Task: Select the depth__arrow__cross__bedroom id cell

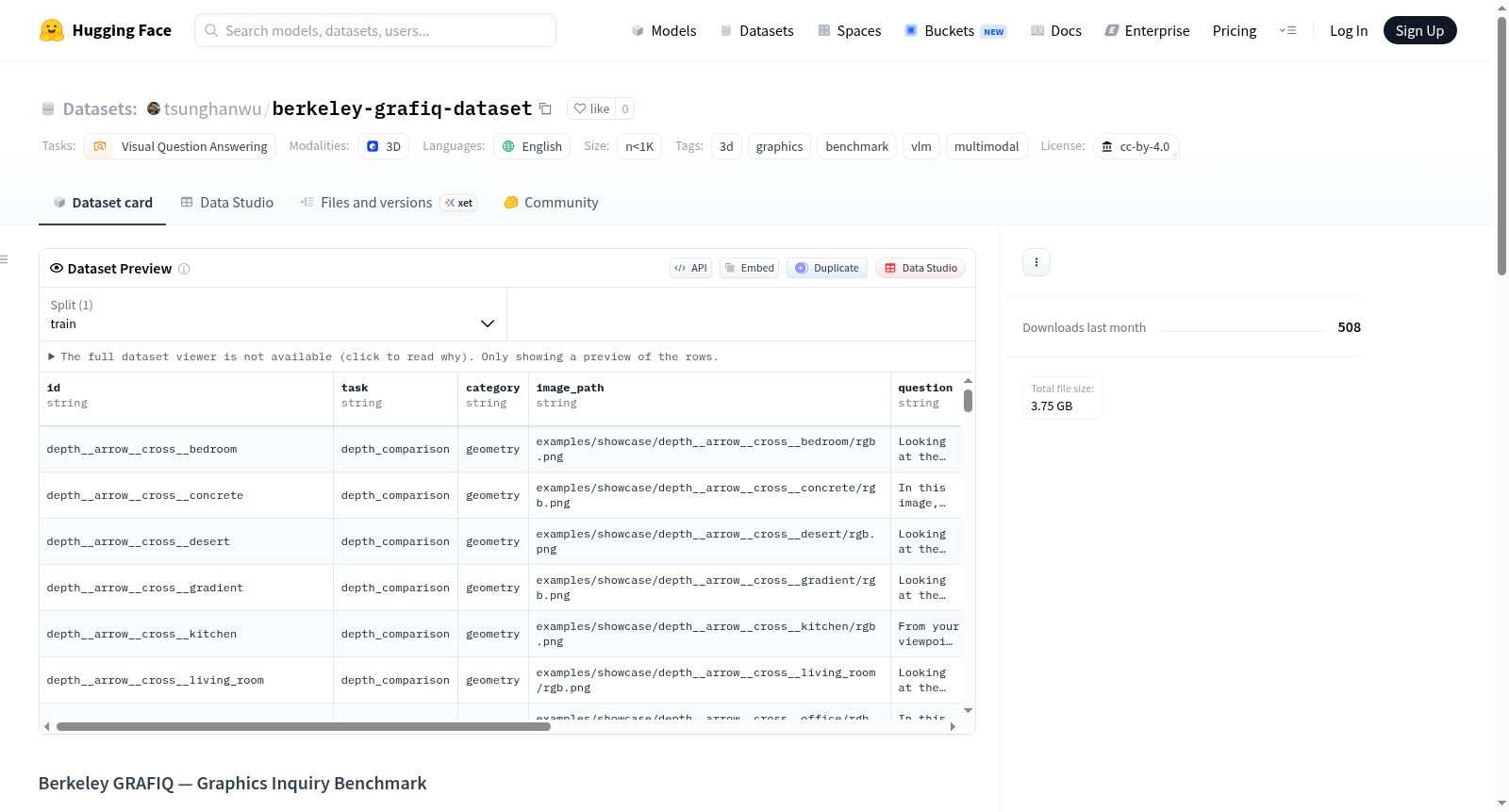Action: [x=186, y=449]
